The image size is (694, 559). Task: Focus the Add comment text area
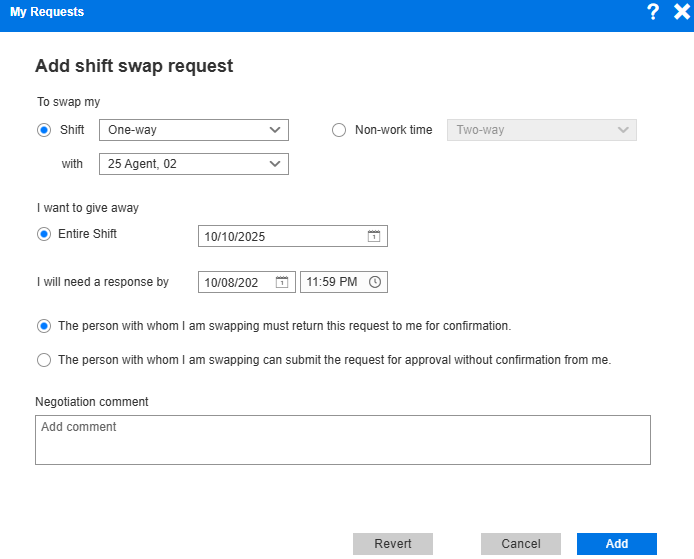tap(343, 440)
